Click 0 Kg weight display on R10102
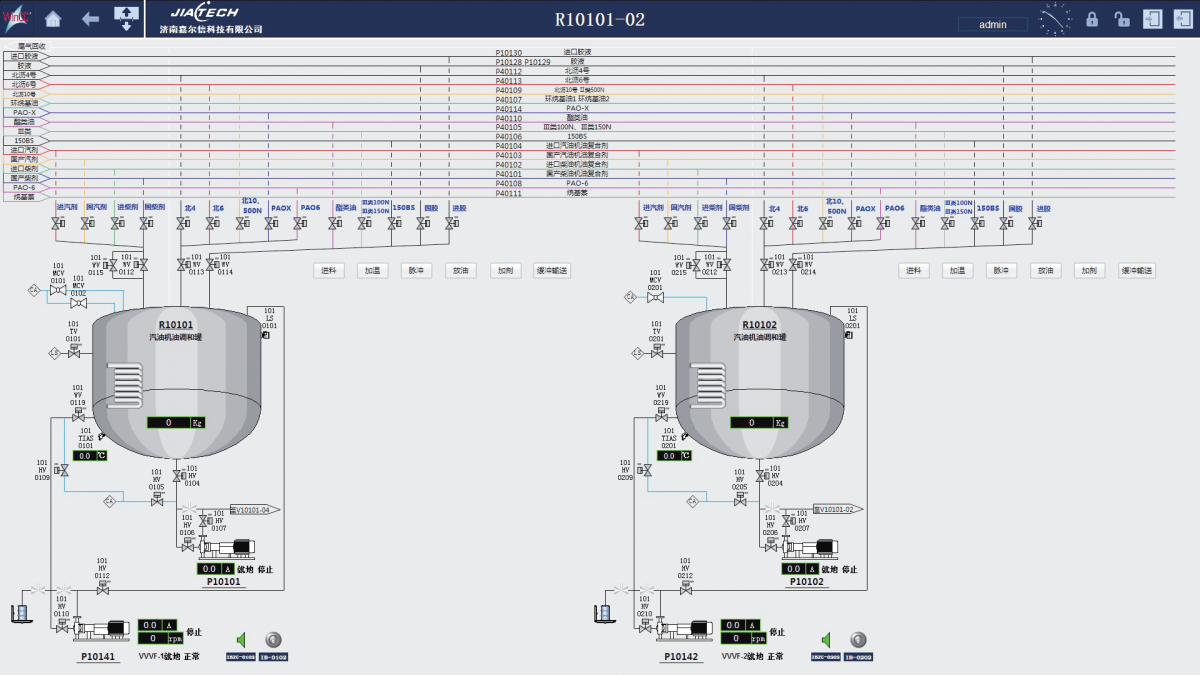Image resolution: width=1200 pixels, height=675 pixels. (759, 423)
